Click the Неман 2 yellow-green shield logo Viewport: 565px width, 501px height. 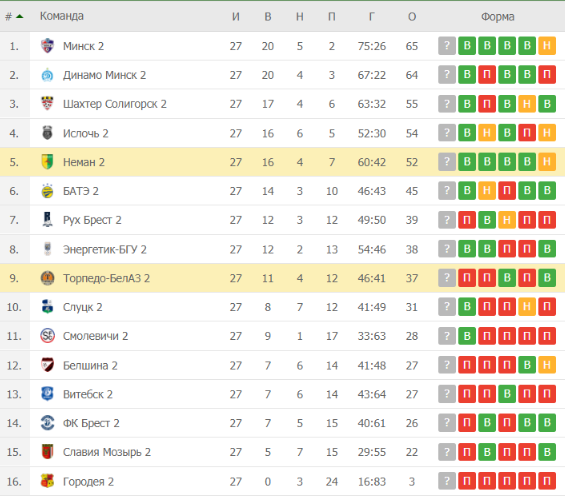(47, 162)
